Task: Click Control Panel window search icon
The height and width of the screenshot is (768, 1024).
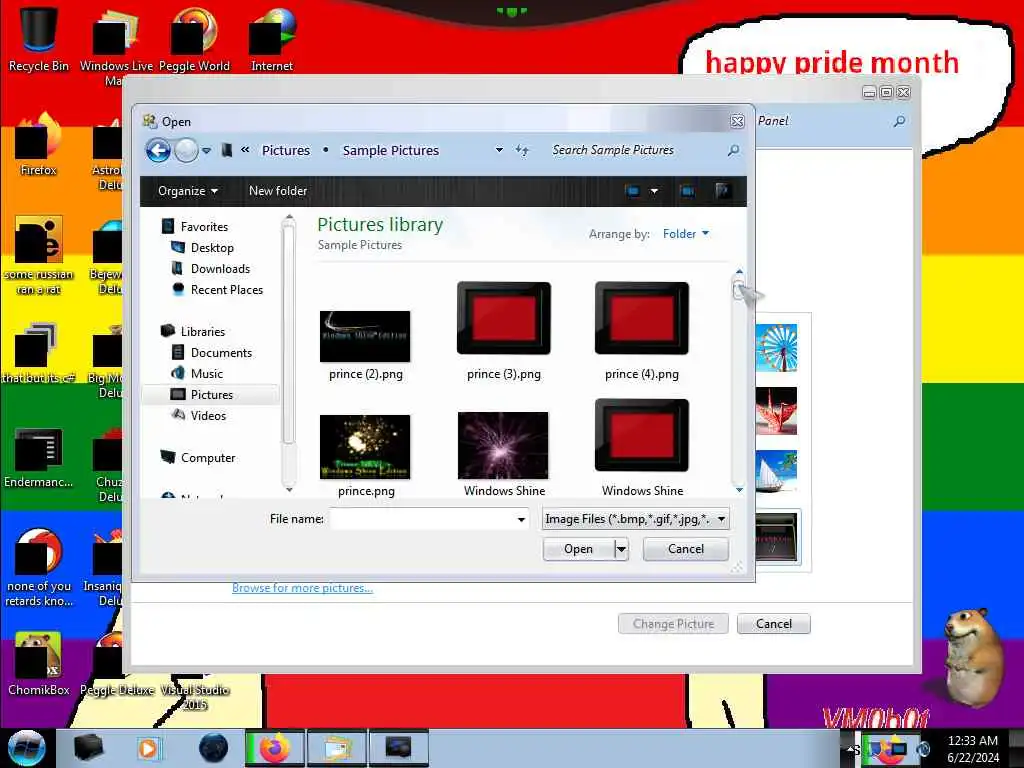Action: [899, 121]
